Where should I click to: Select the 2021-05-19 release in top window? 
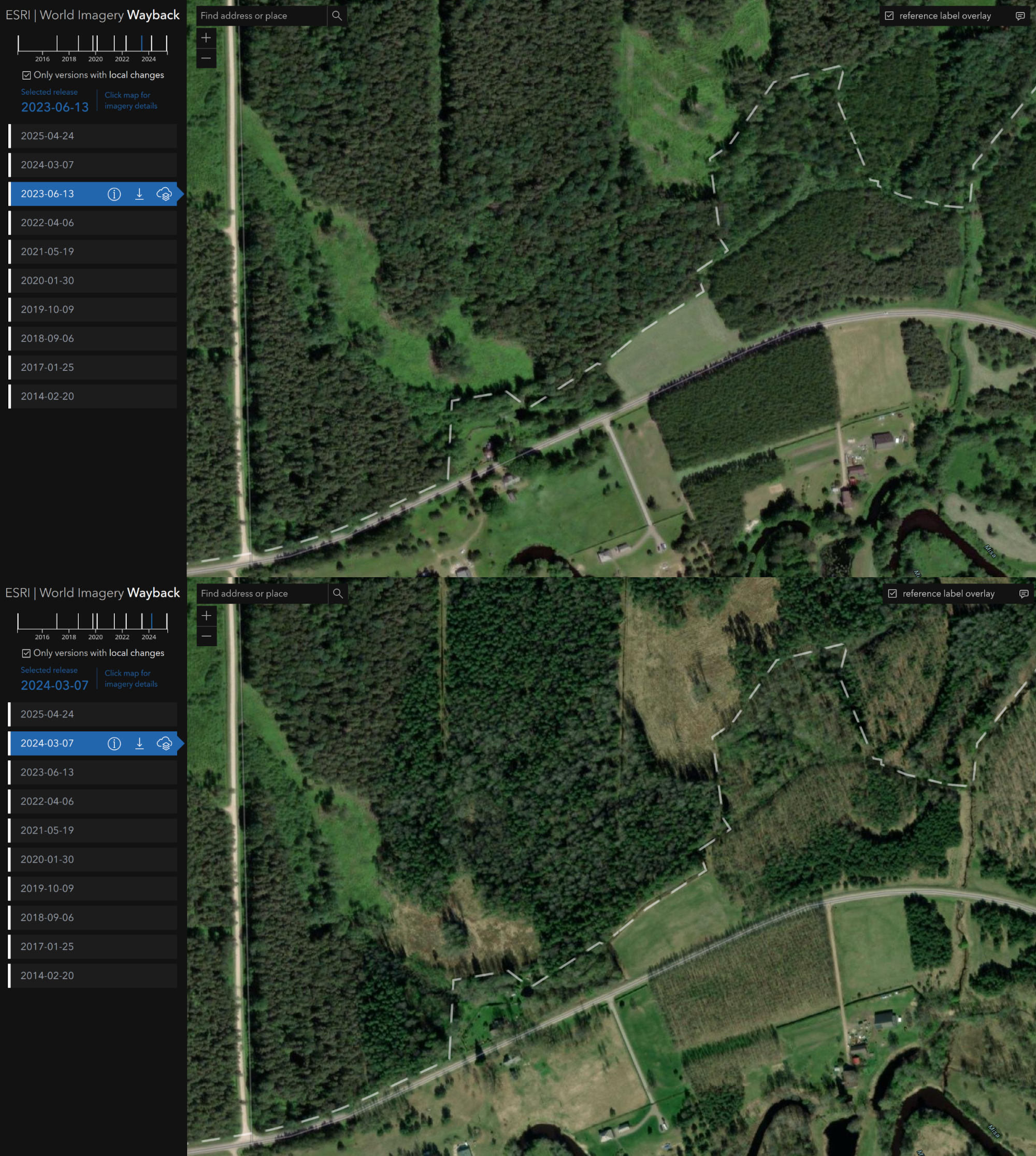pyautogui.click(x=93, y=252)
